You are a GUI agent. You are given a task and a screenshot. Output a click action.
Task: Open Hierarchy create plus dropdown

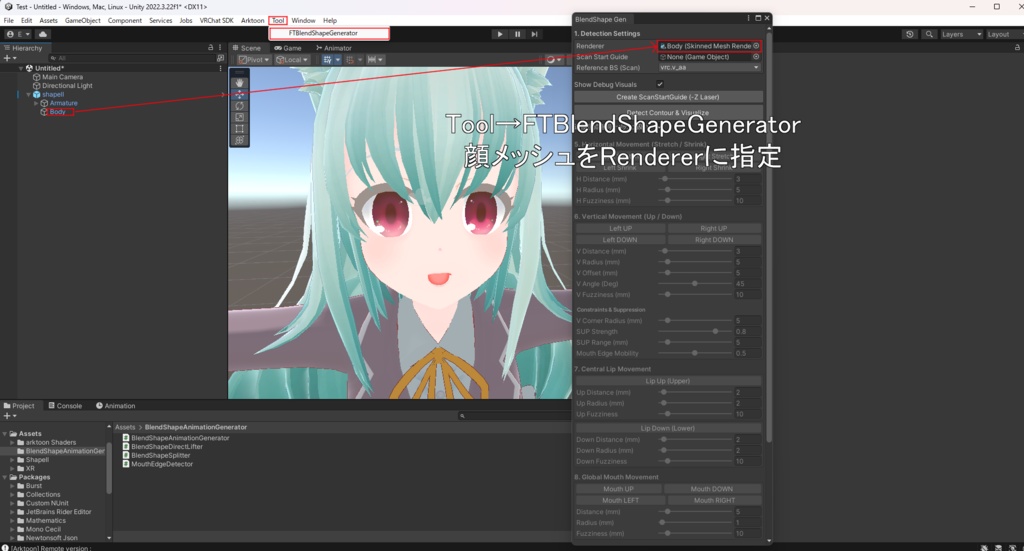coord(10,58)
